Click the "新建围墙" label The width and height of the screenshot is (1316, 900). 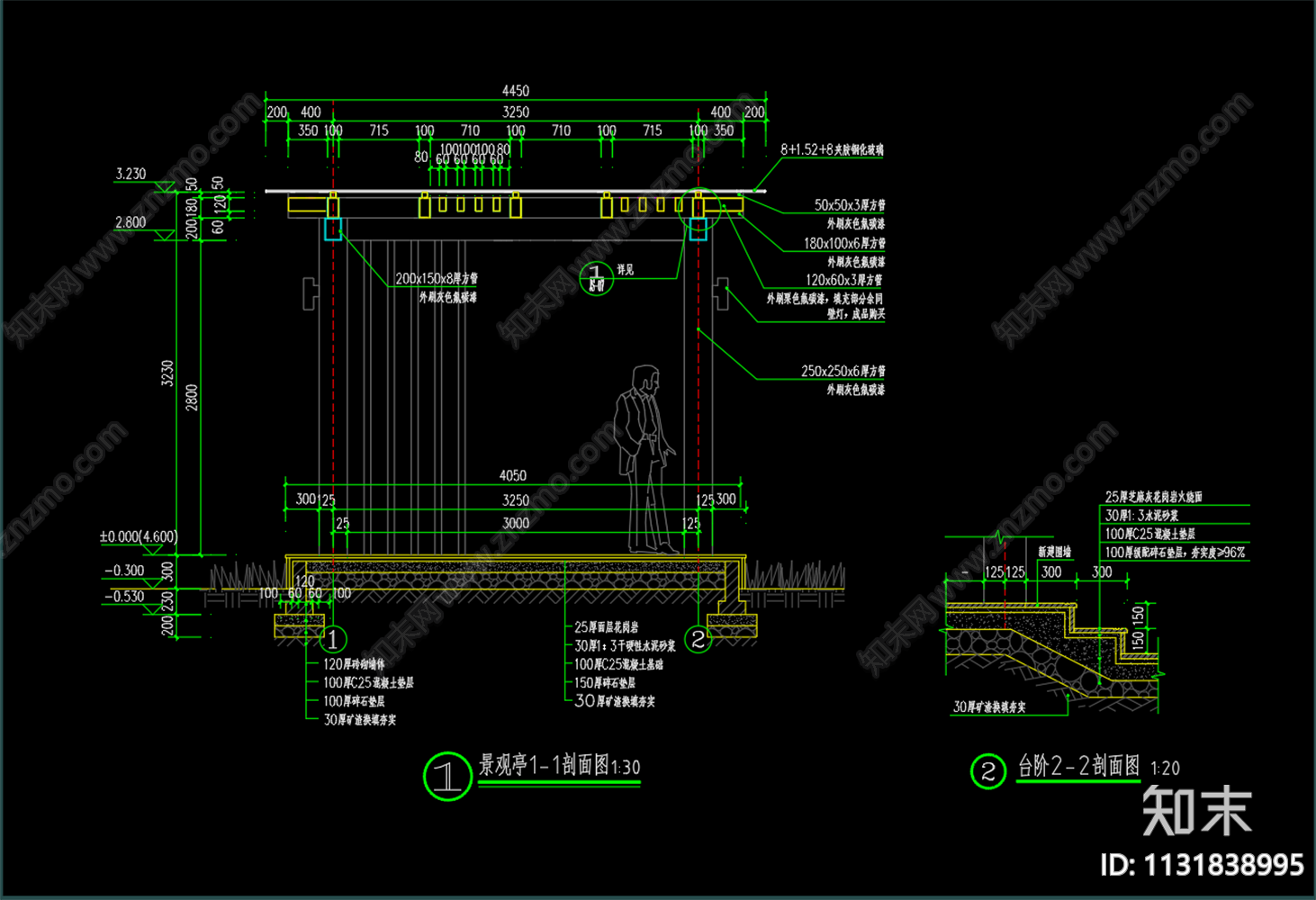click(x=1054, y=552)
